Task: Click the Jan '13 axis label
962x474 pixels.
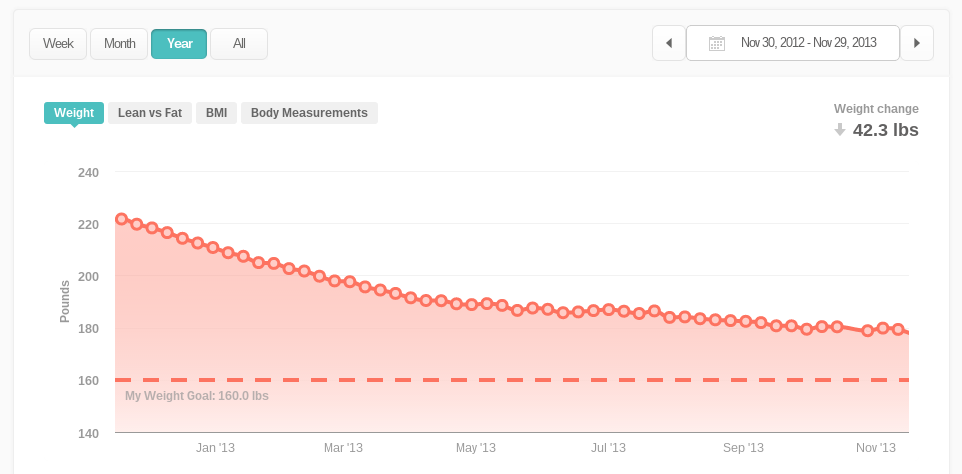Action: pyautogui.click(x=215, y=448)
